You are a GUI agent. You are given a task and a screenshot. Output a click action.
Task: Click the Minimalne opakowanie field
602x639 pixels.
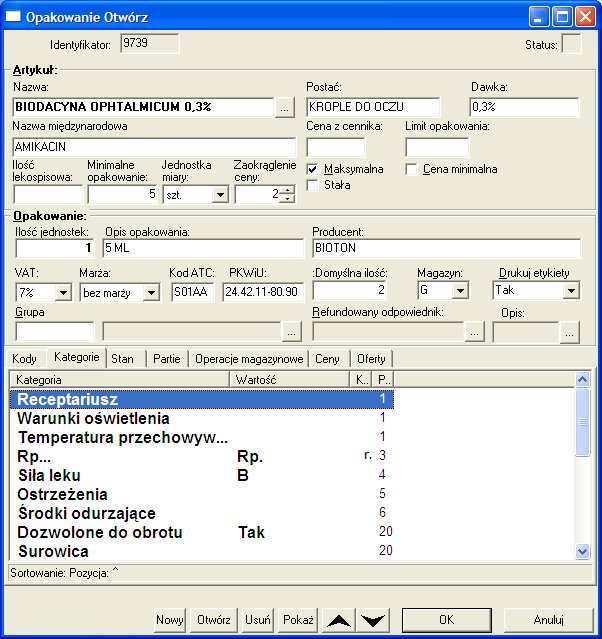pyautogui.click(x=122, y=194)
